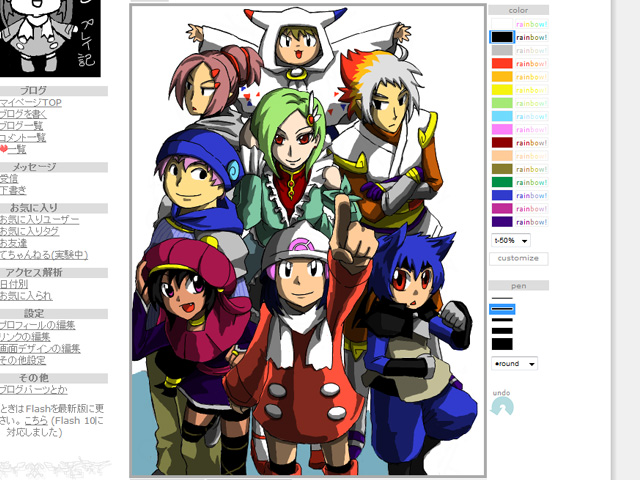Open the その他設定 link

pyautogui.click(x=23, y=360)
